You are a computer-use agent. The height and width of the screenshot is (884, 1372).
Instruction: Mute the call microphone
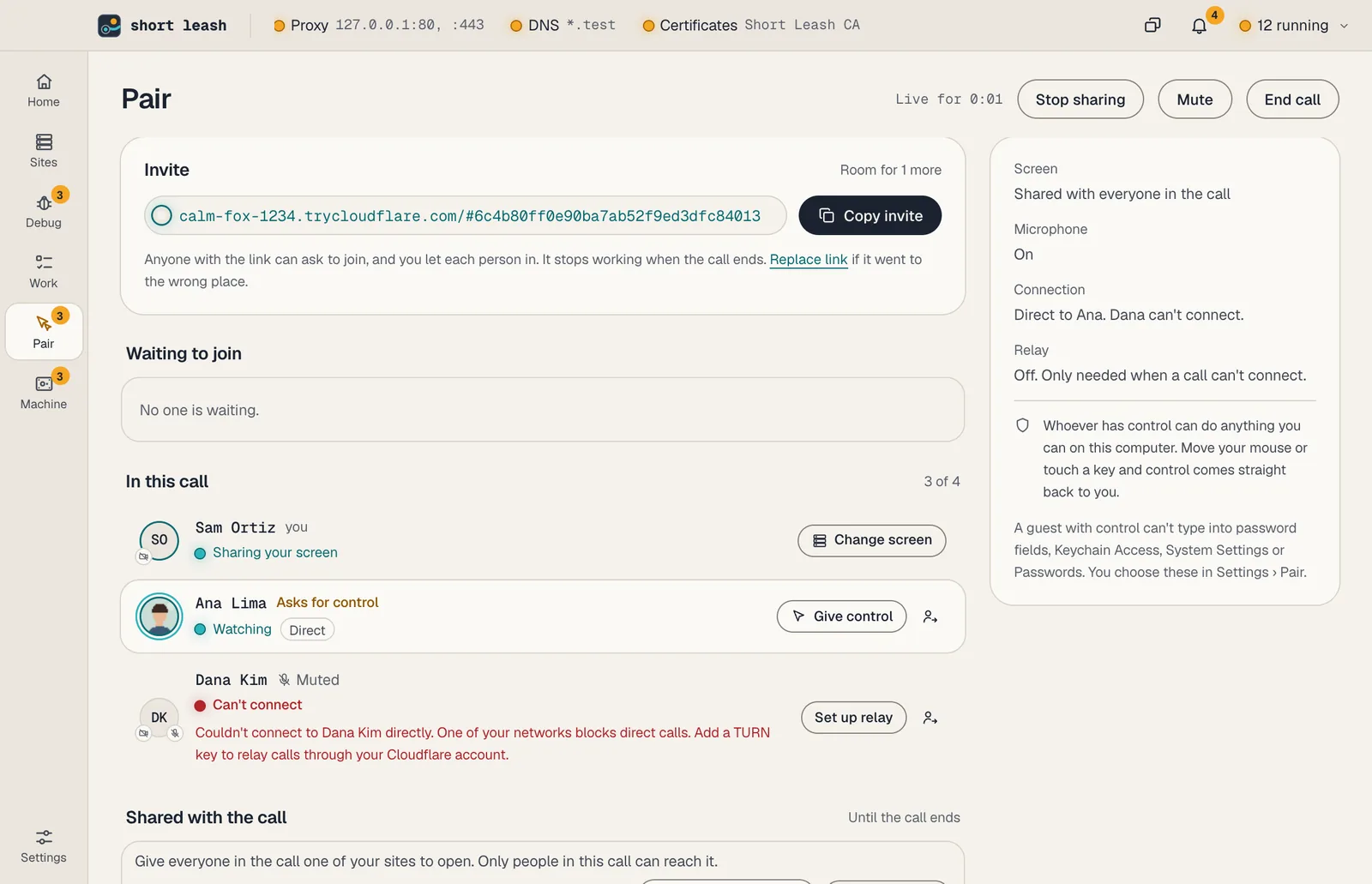click(1194, 99)
